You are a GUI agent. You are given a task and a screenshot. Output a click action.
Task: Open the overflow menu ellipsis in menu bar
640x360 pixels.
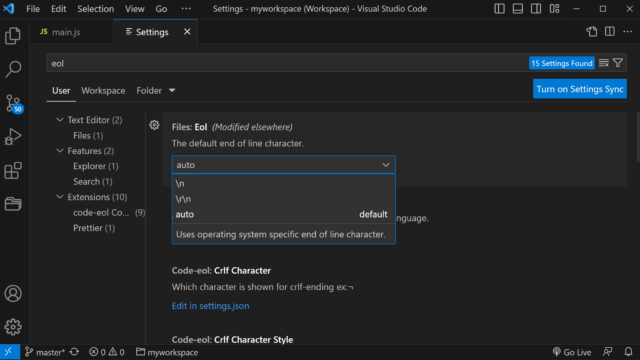point(186,9)
